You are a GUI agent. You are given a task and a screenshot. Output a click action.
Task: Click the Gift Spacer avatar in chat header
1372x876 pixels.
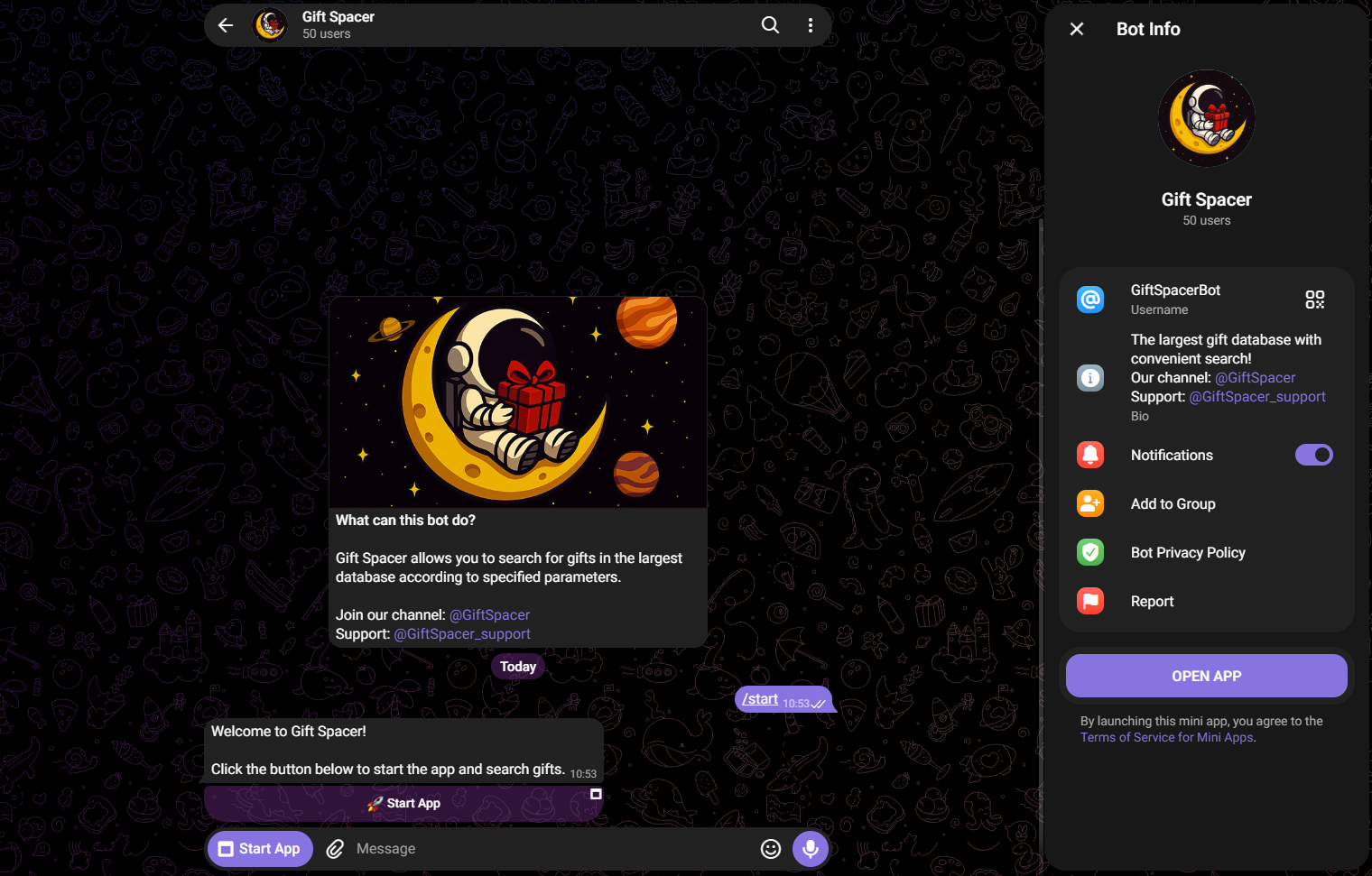[x=270, y=25]
